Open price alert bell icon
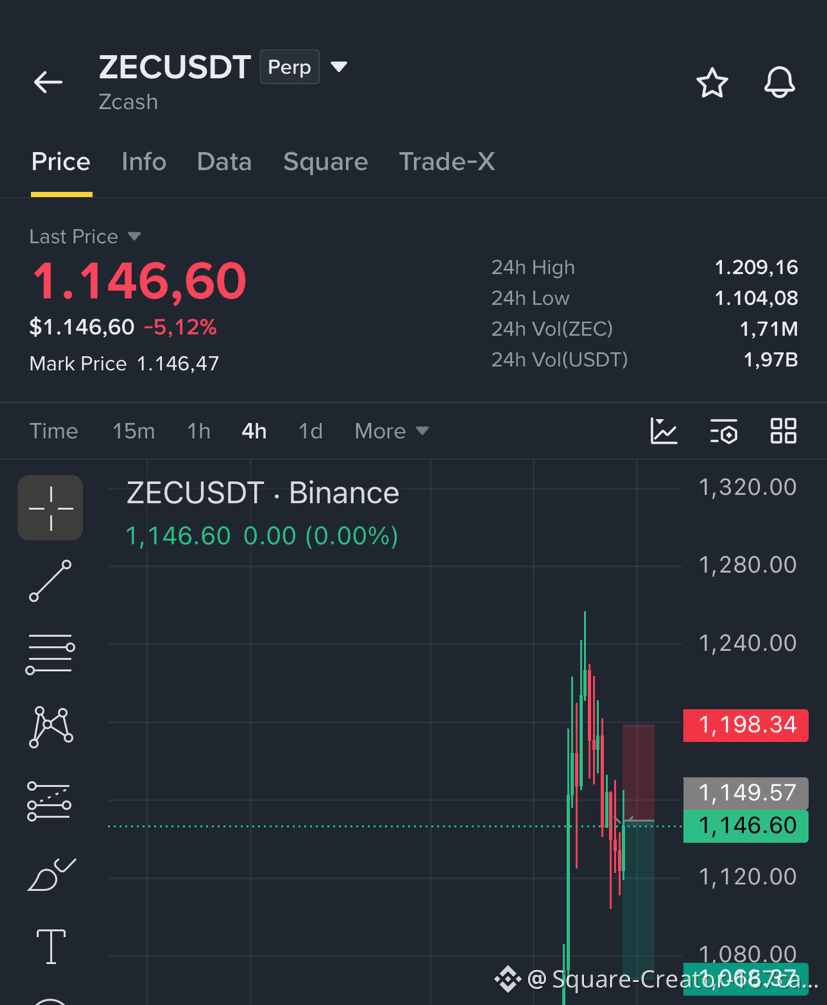 [x=779, y=83]
